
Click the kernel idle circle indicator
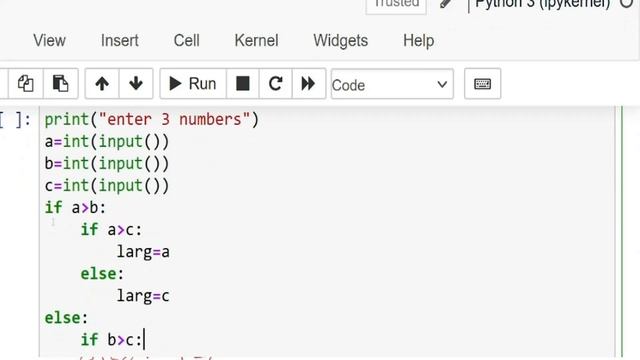(627, 3)
